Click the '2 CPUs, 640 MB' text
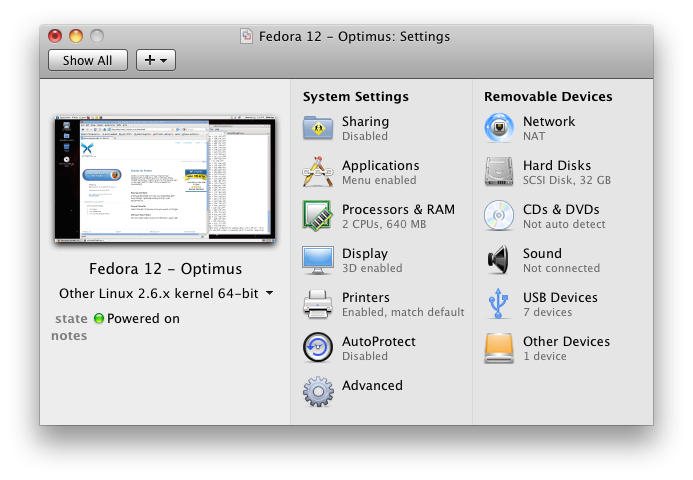 (x=384, y=224)
